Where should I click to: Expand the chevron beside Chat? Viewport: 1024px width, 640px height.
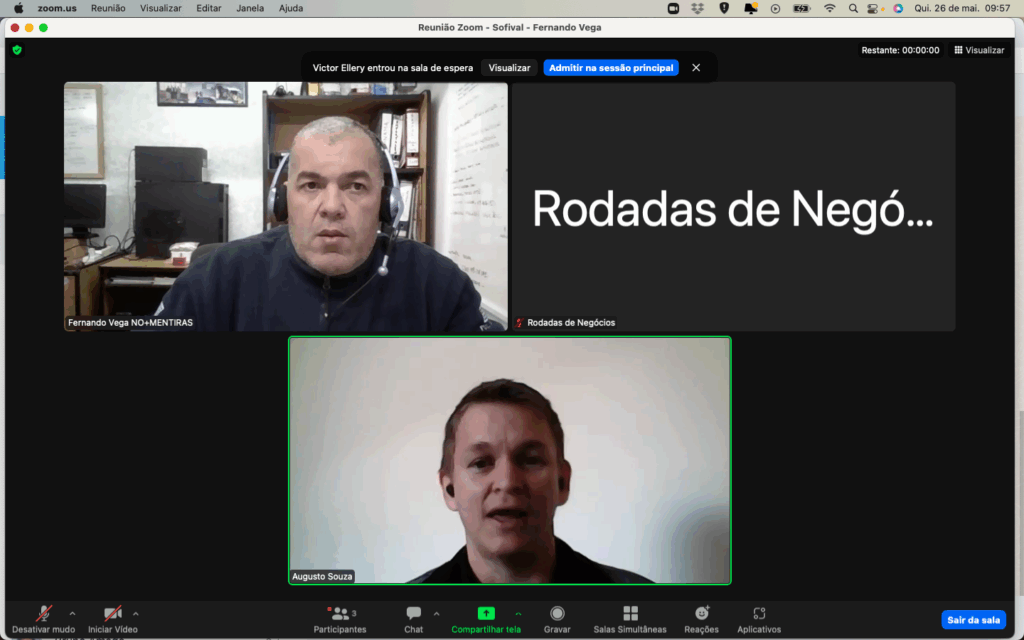point(436,613)
